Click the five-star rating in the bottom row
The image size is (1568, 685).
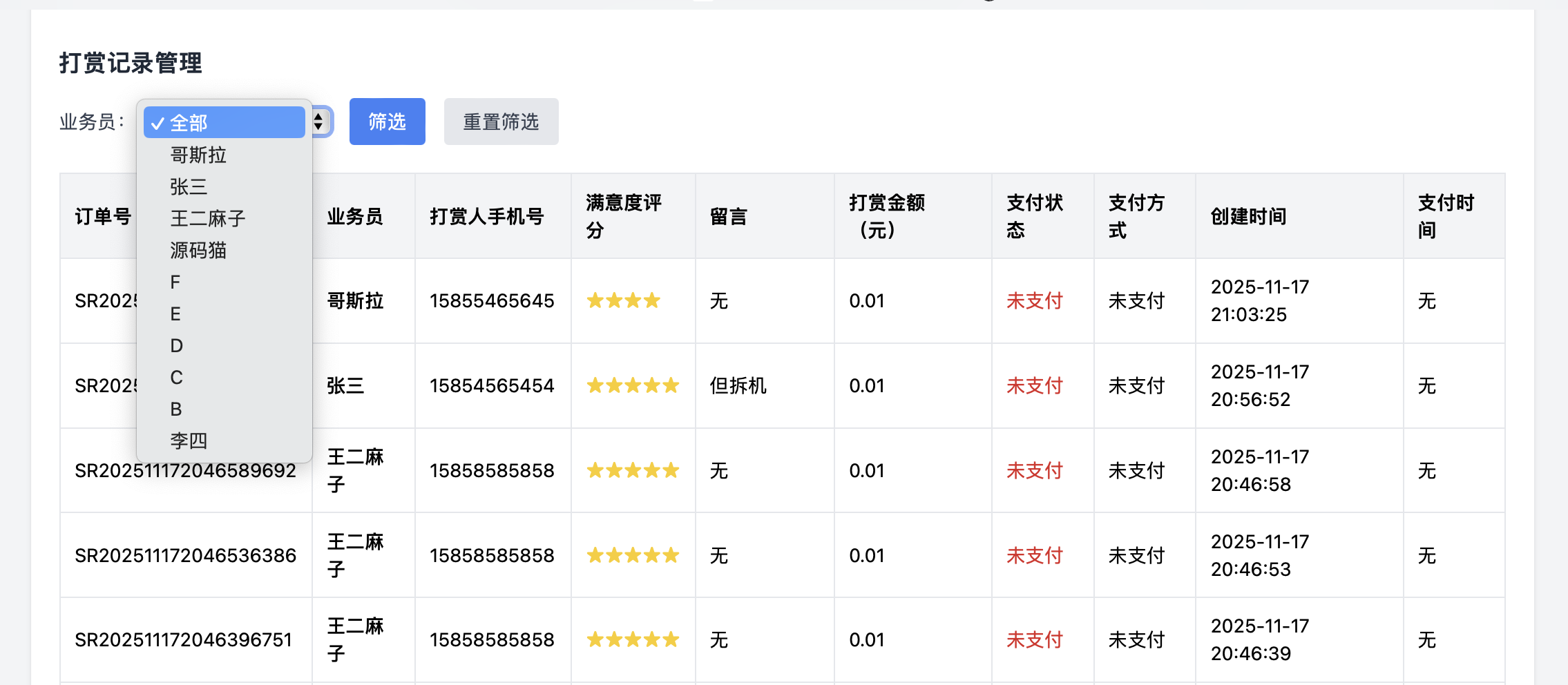[632, 639]
